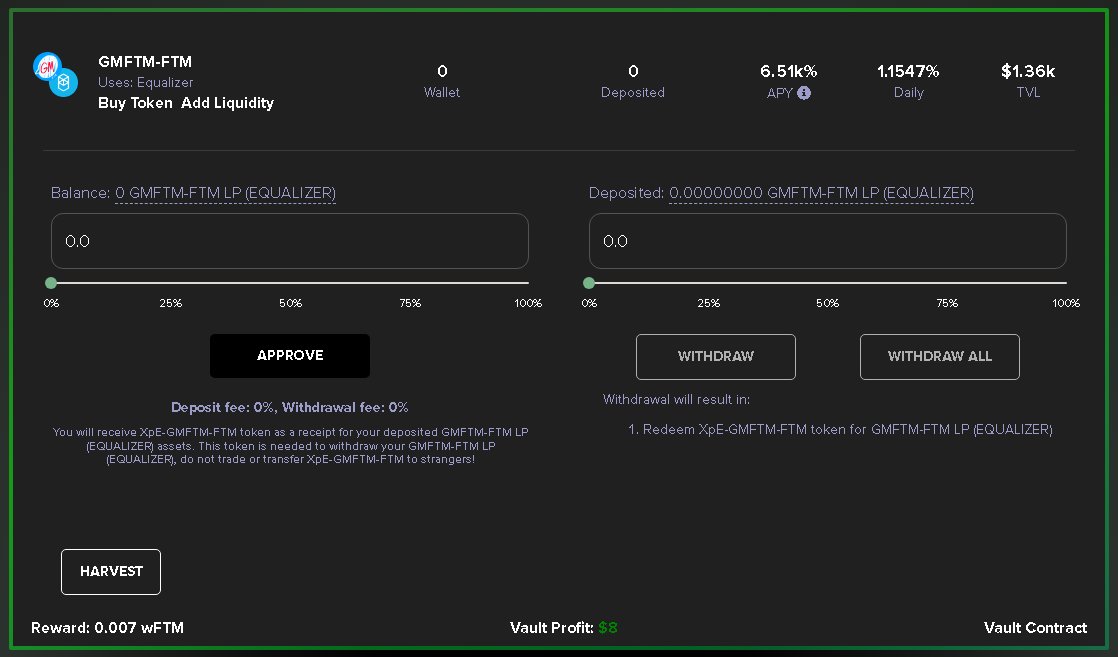Click the XpE-GMFTM-FTM receipt notice paragraph

point(290,445)
